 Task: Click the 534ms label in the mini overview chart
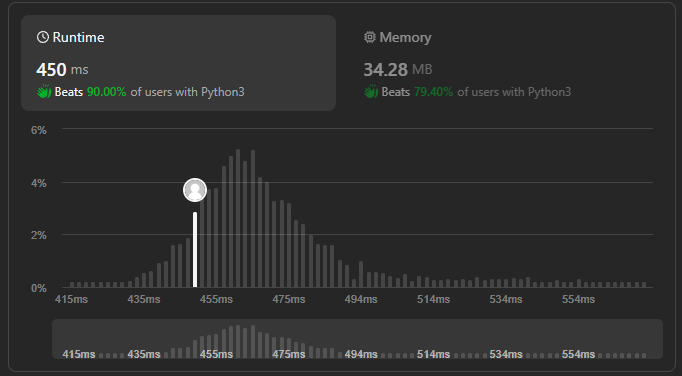[506, 354]
